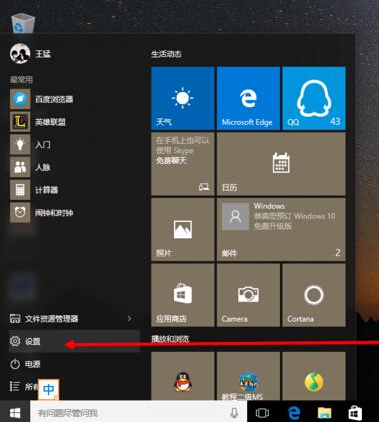Open the 教程二级MS tile
The image size is (379, 422).
(x=248, y=376)
